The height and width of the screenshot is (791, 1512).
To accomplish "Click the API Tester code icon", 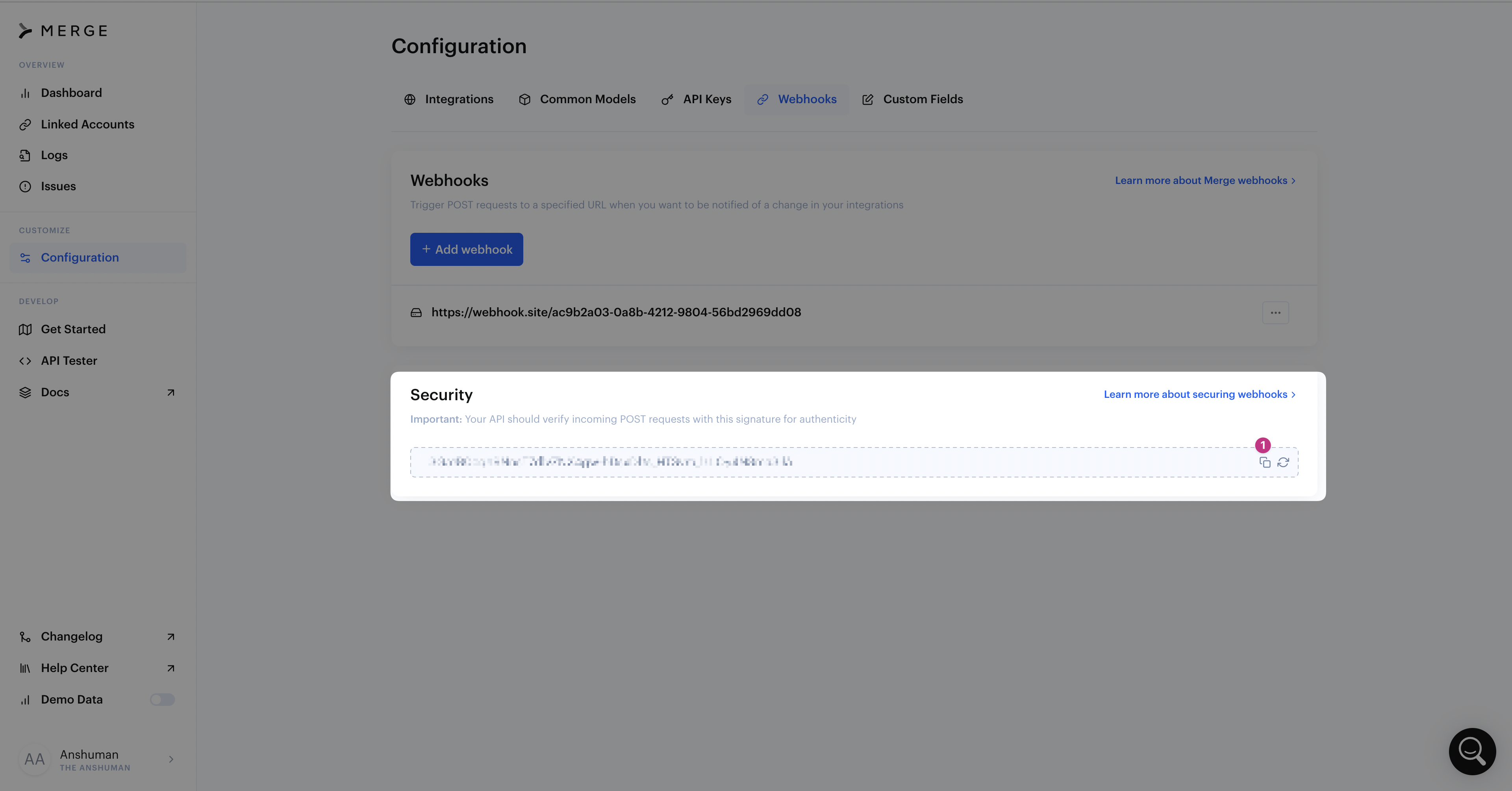I will [x=25, y=361].
